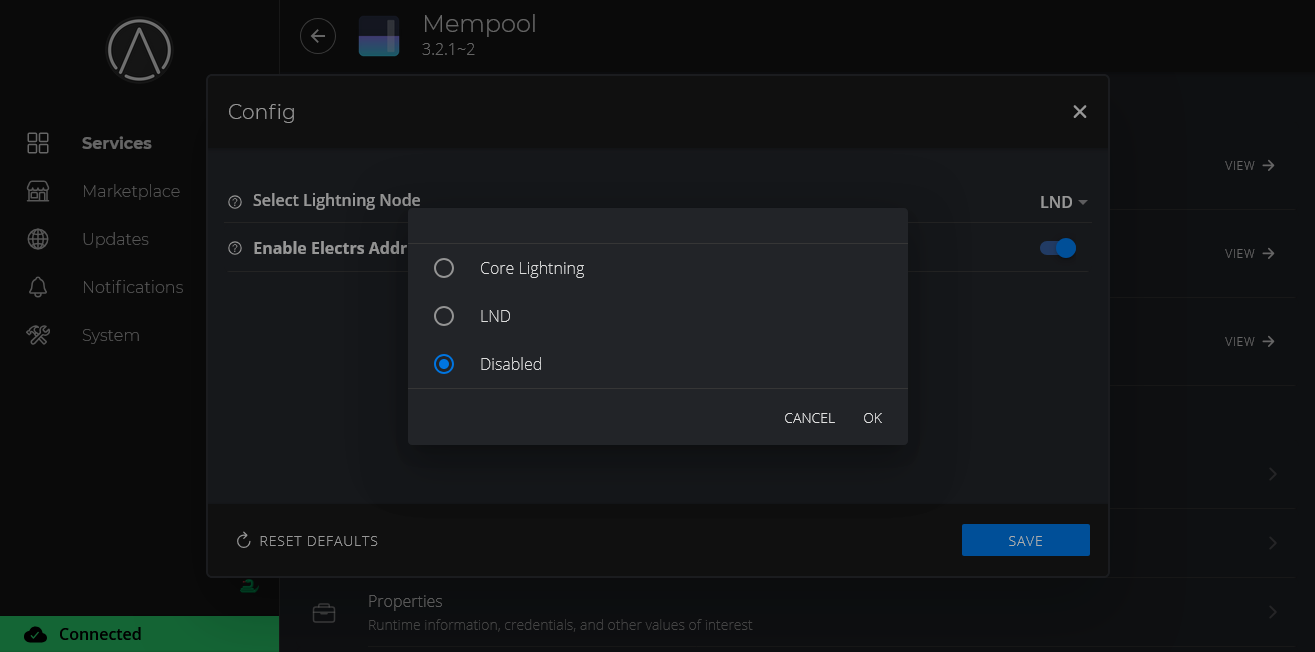1315x652 pixels.
Task: Click the back arrow beside Mempool
Action: tap(318, 37)
